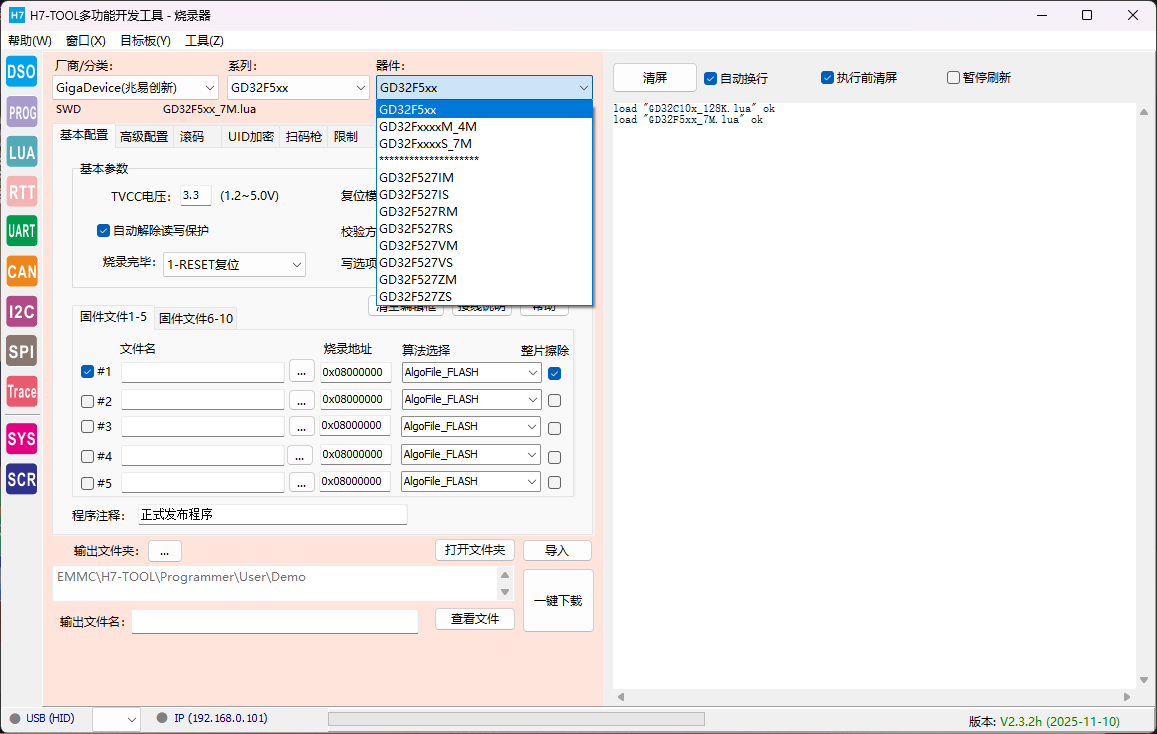Expand the 厂商/分类 GigaDevice dropdown
The width and height of the screenshot is (1157, 734).
click(135, 88)
